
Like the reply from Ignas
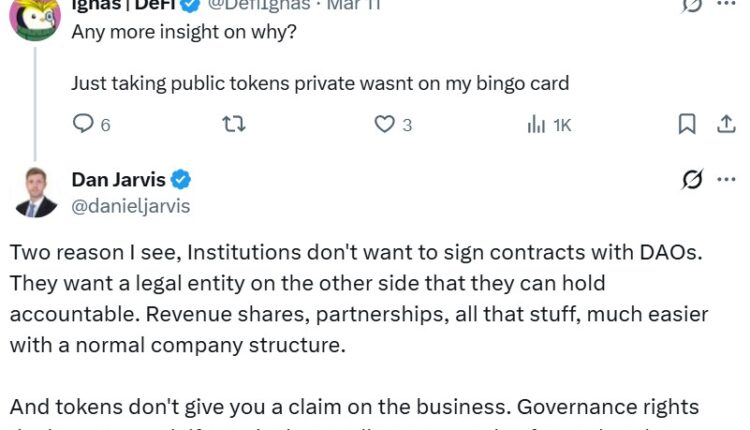(385, 124)
